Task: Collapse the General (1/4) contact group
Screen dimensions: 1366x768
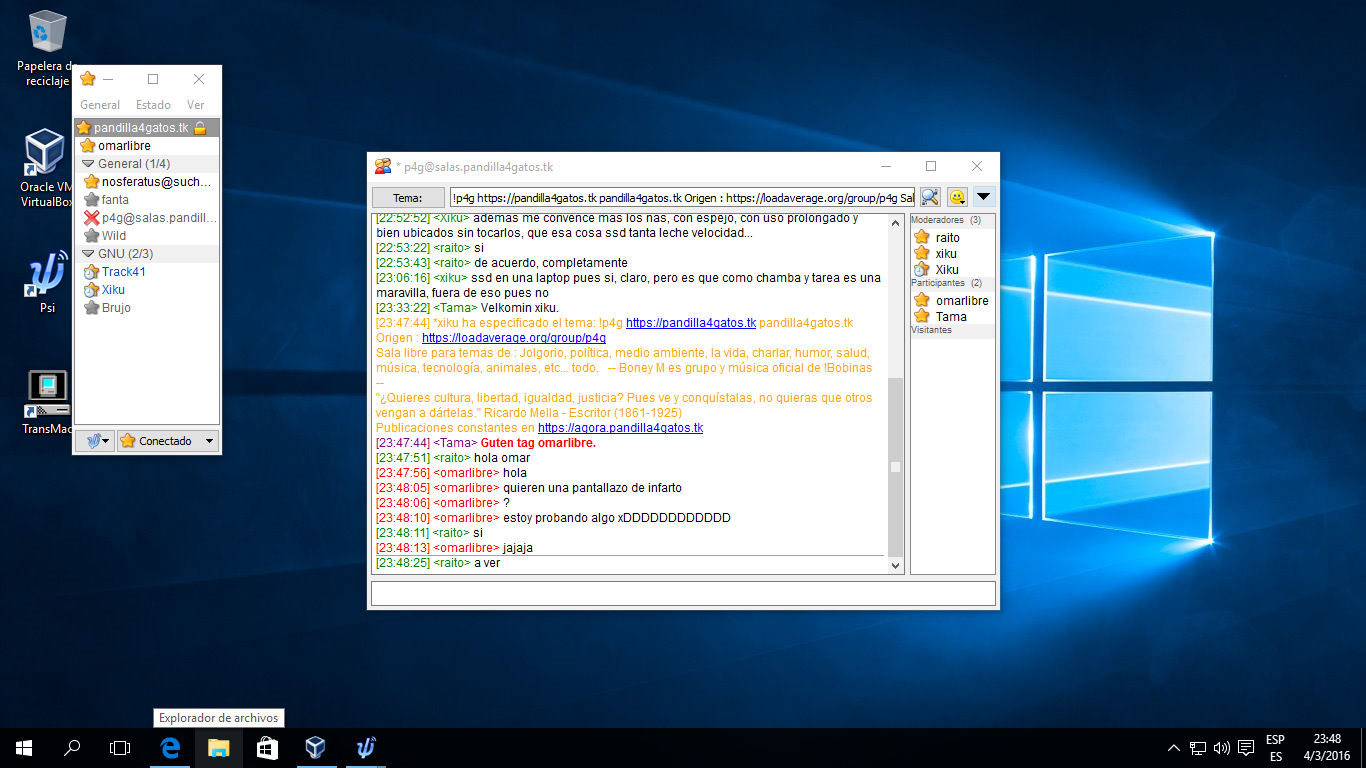Action: (x=88, y=164)
